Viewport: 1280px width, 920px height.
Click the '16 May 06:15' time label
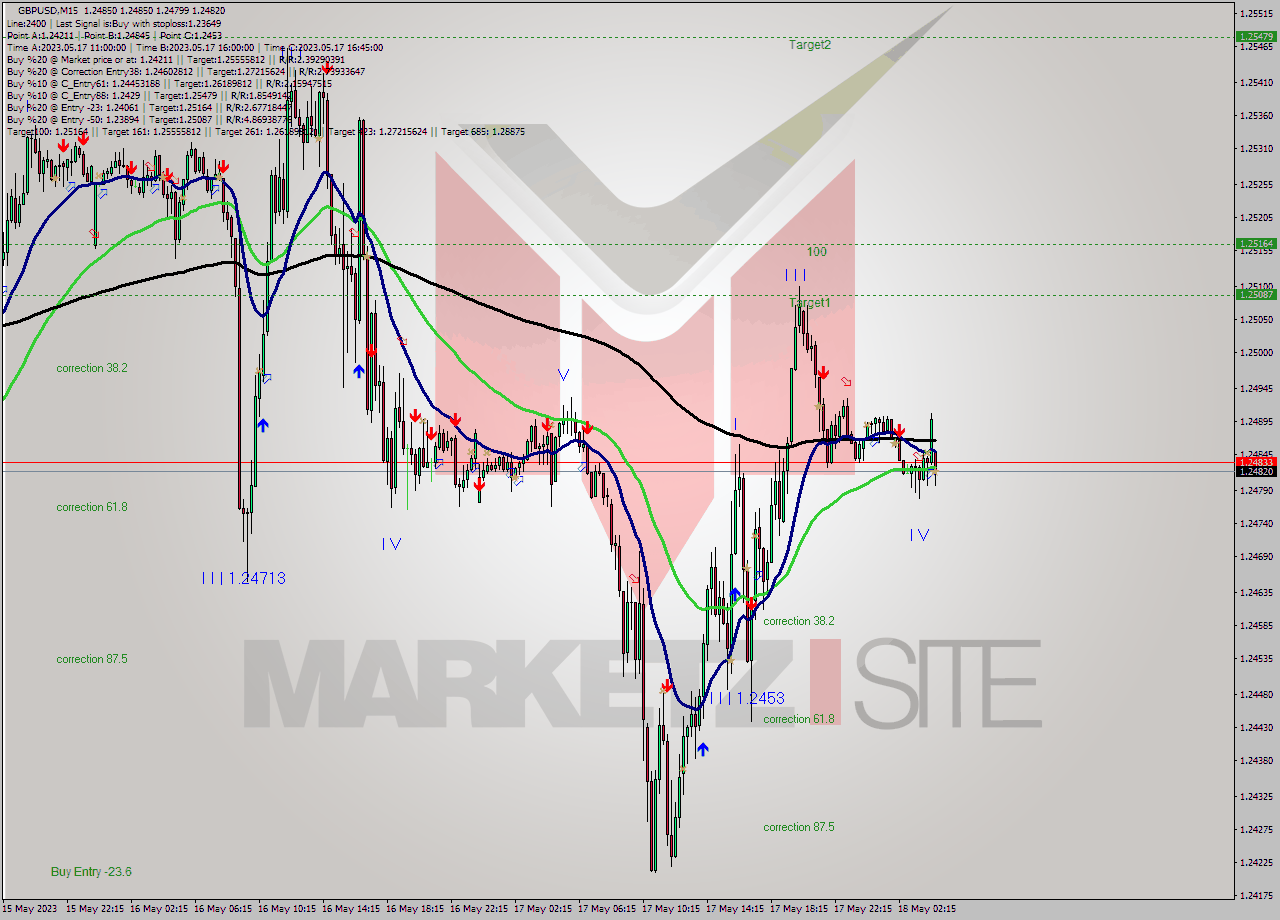coord(224,909)
